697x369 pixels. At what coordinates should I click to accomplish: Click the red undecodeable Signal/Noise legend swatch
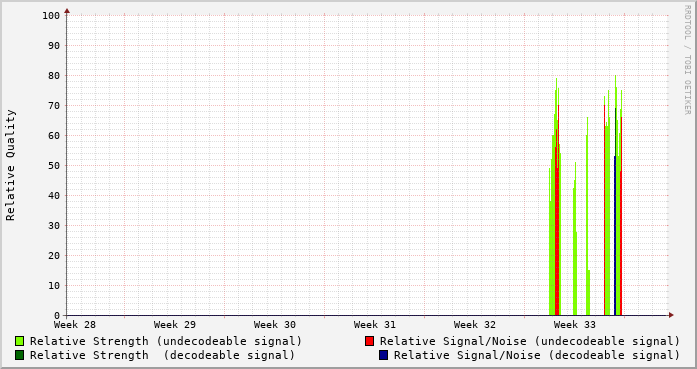pyautogui.click(x=369, y=341)
